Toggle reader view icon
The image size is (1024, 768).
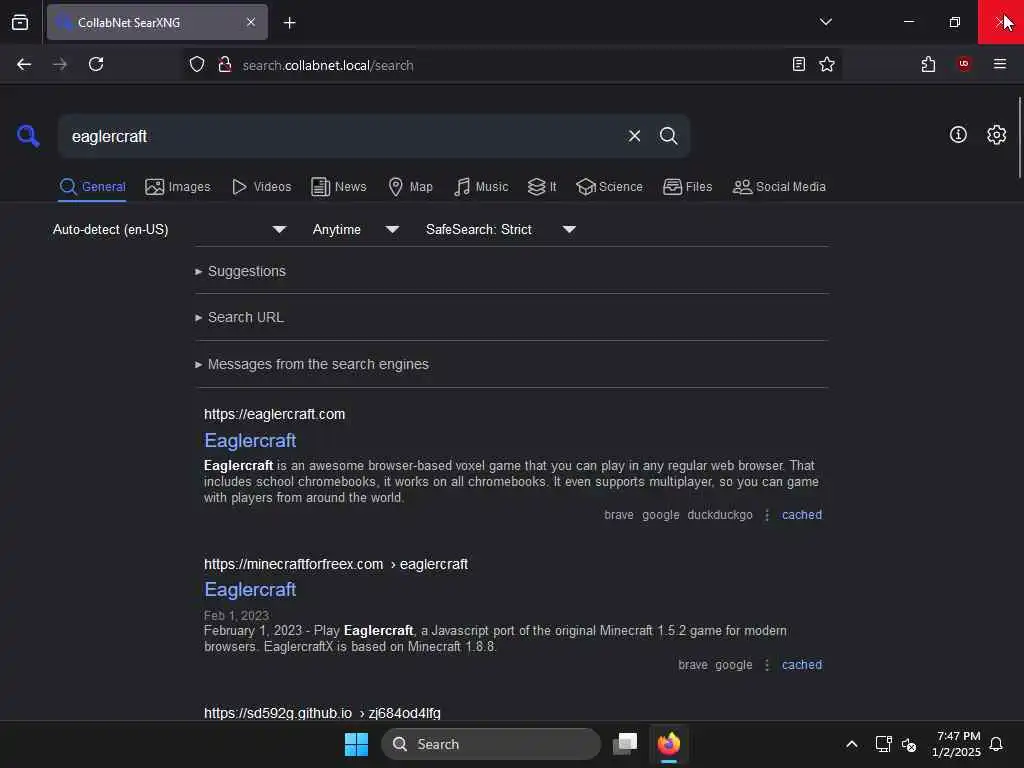coord(798,64)
